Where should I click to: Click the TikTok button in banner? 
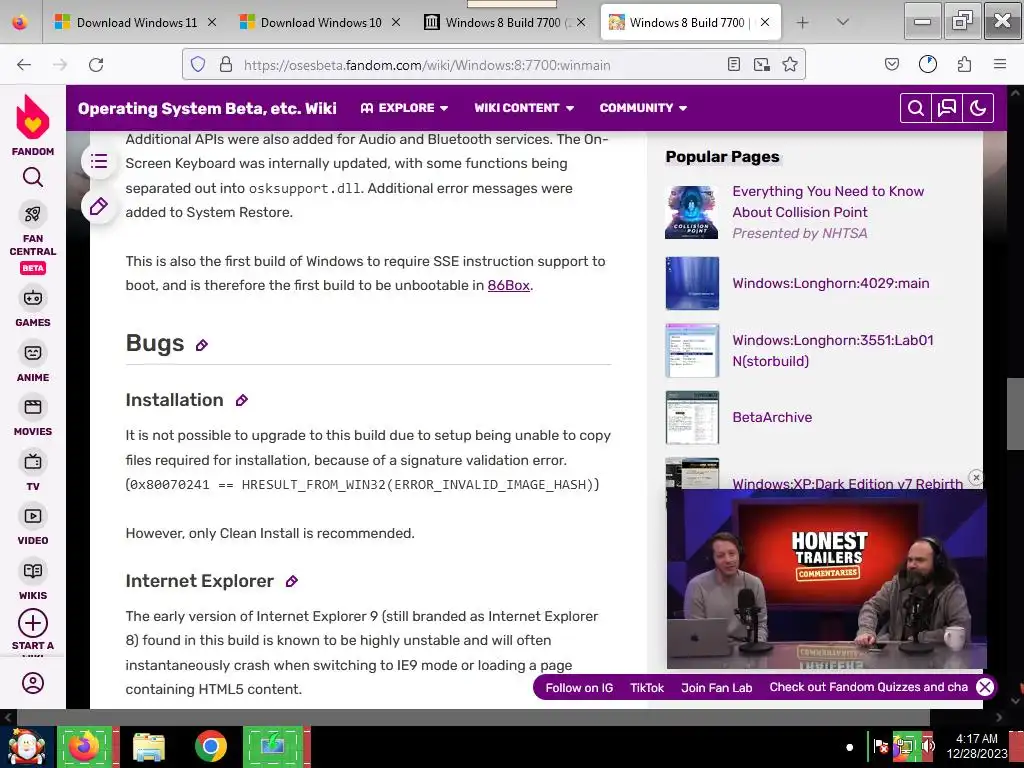point(647,688)
